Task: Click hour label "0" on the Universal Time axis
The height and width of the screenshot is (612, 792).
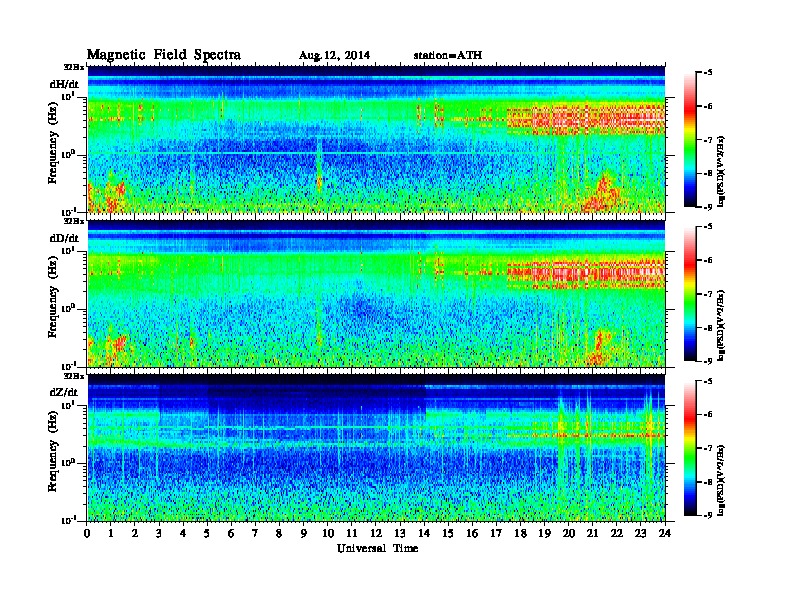Action: click(87, 534)
